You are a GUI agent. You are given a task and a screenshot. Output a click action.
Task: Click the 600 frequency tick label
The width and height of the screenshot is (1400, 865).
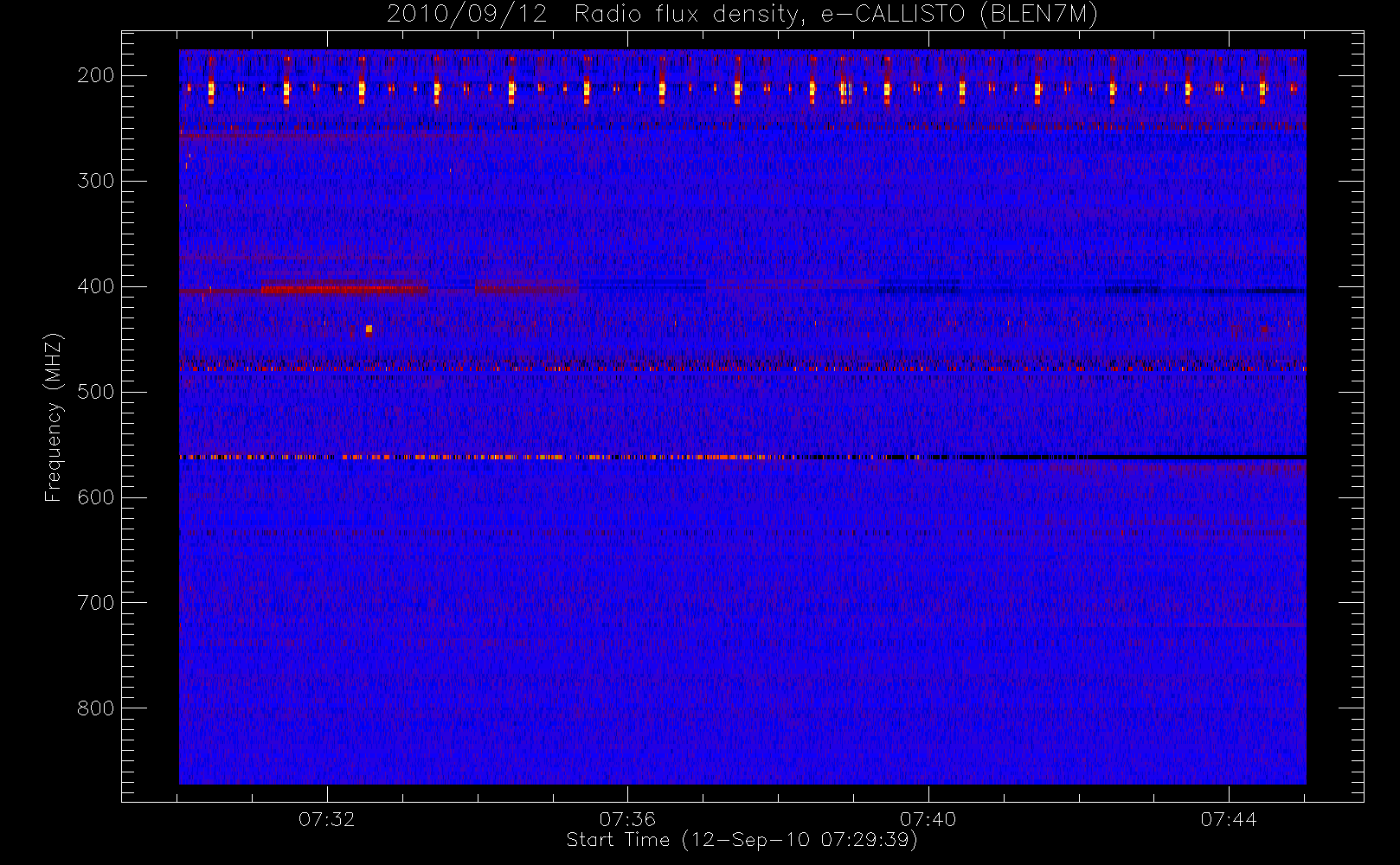96,497
